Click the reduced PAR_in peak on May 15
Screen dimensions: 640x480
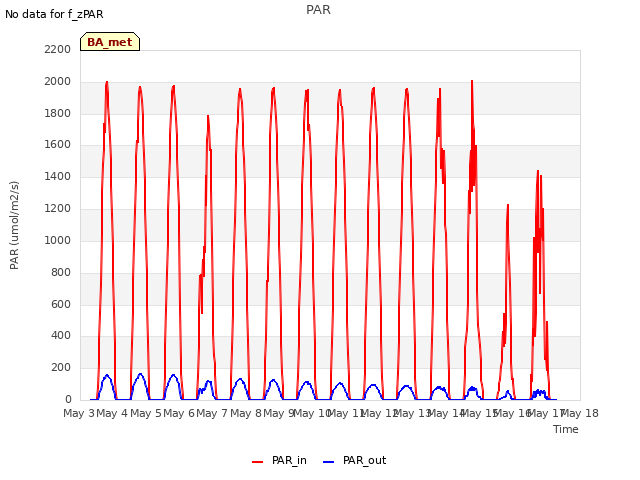pyautogui.click(x=508, y=205)
